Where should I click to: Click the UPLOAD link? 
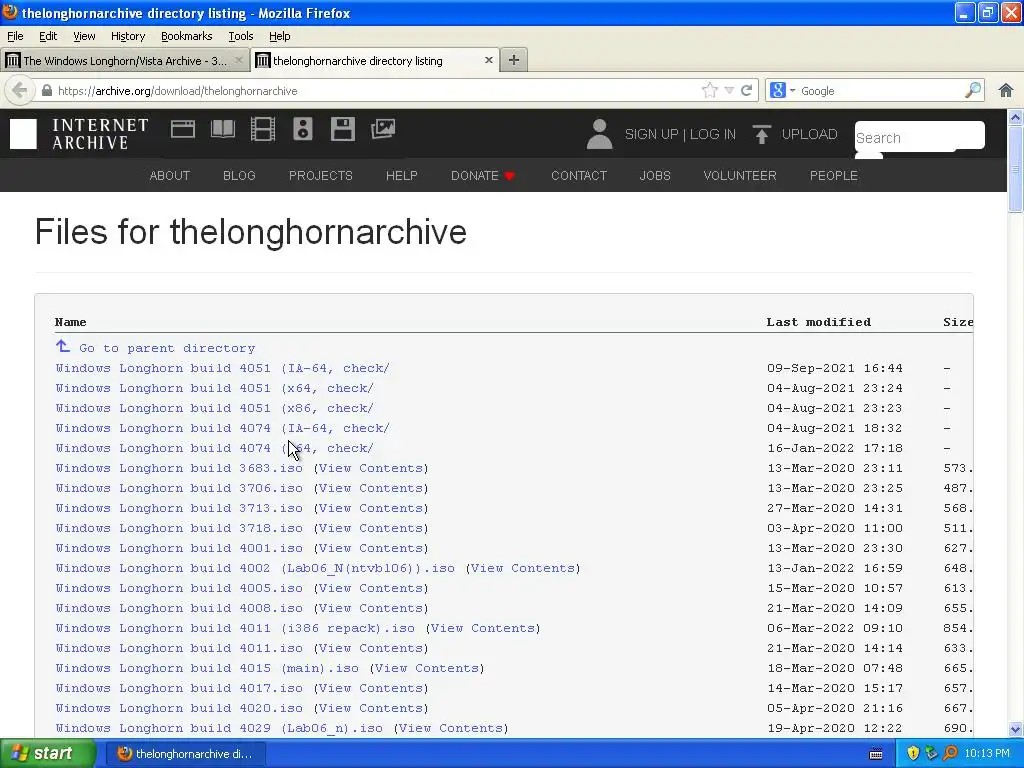(x=809, y=134)
